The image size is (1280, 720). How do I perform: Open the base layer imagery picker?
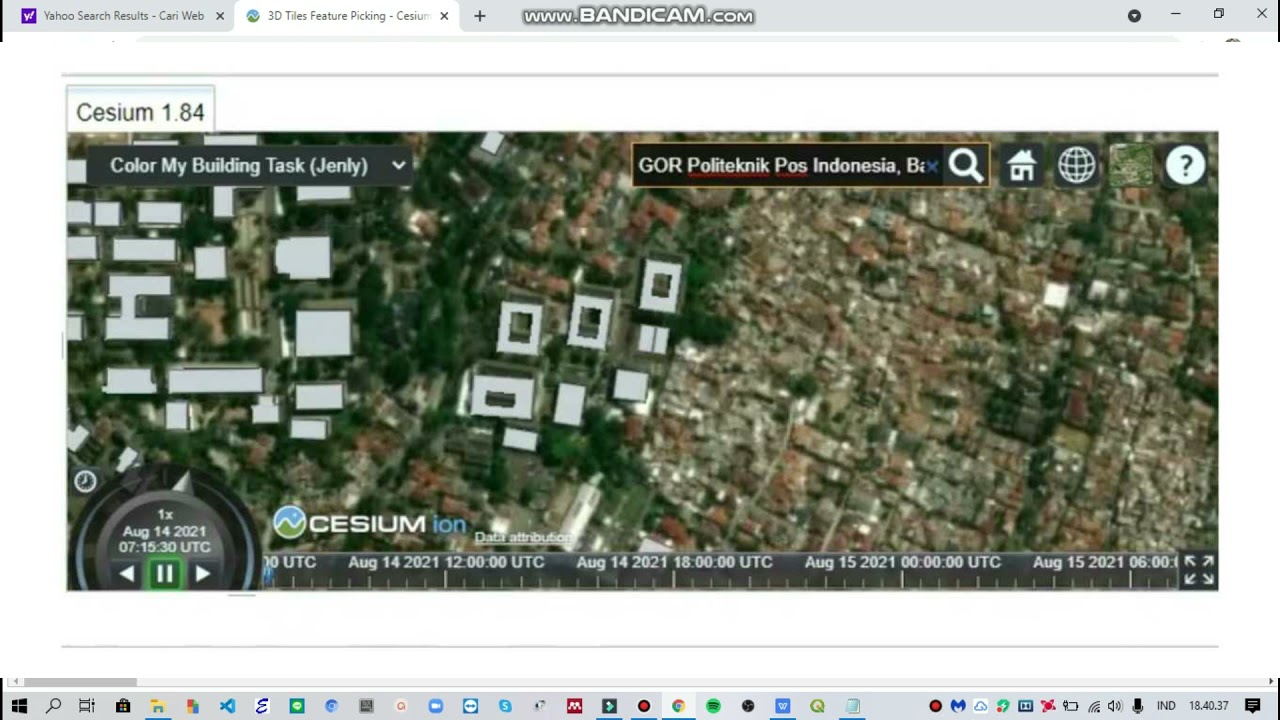point(1131,166)
